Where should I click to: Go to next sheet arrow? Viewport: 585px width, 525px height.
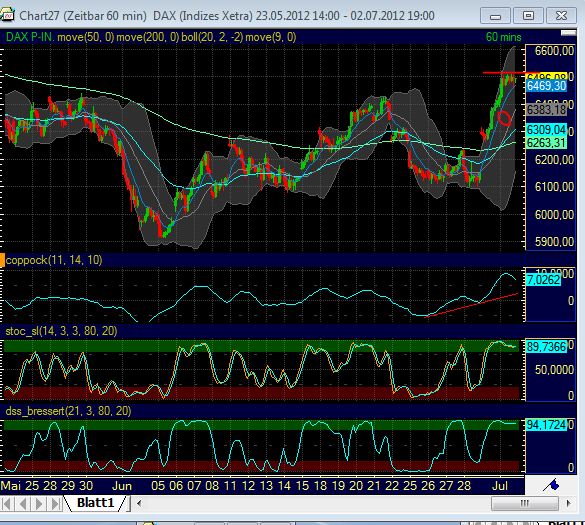click(x=39, y=504)
